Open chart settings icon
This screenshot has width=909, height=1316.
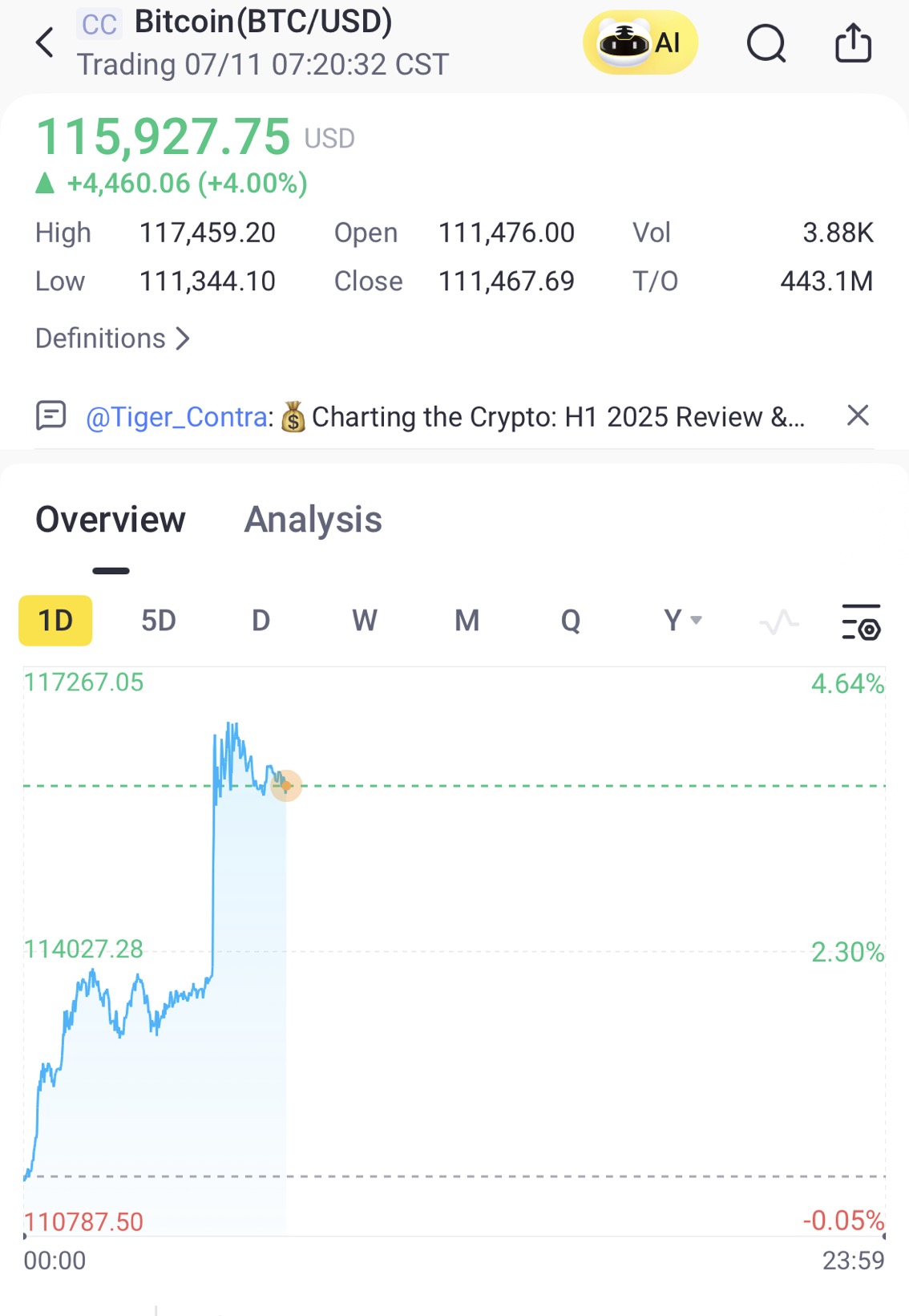tap(861, 622)
